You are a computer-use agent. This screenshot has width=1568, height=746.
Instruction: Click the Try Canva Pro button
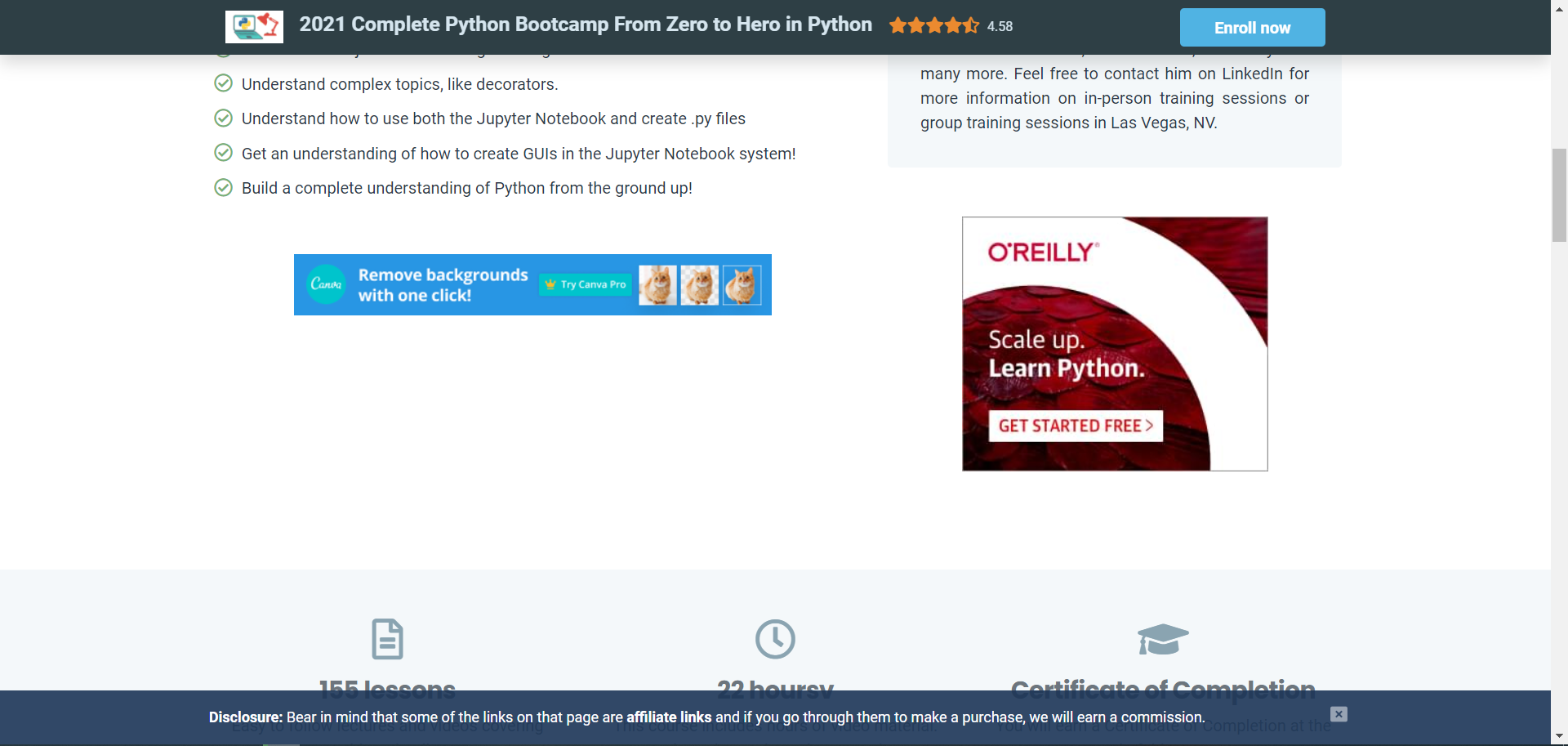585,284
